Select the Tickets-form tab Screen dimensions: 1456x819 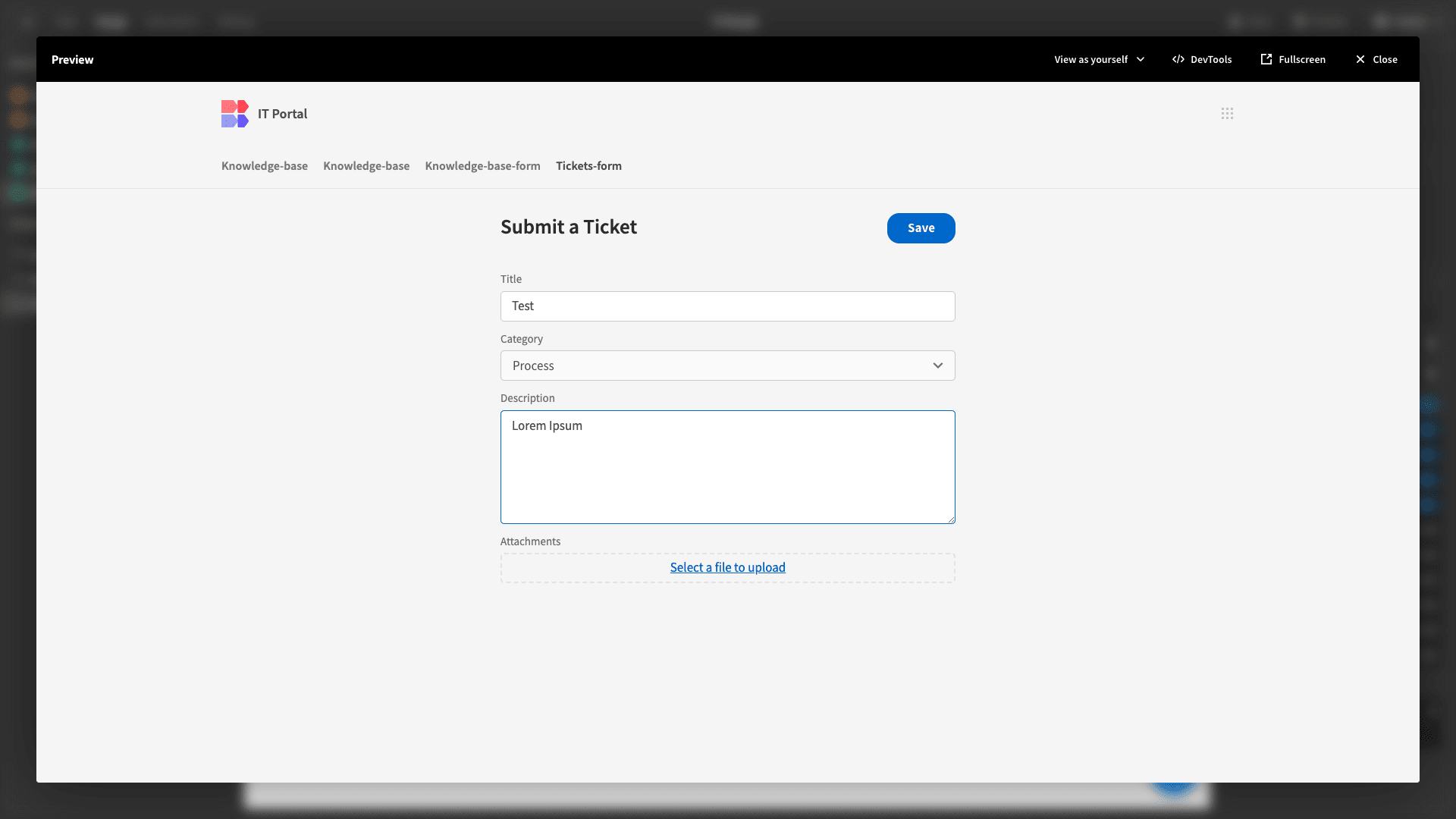pos(588,166)
